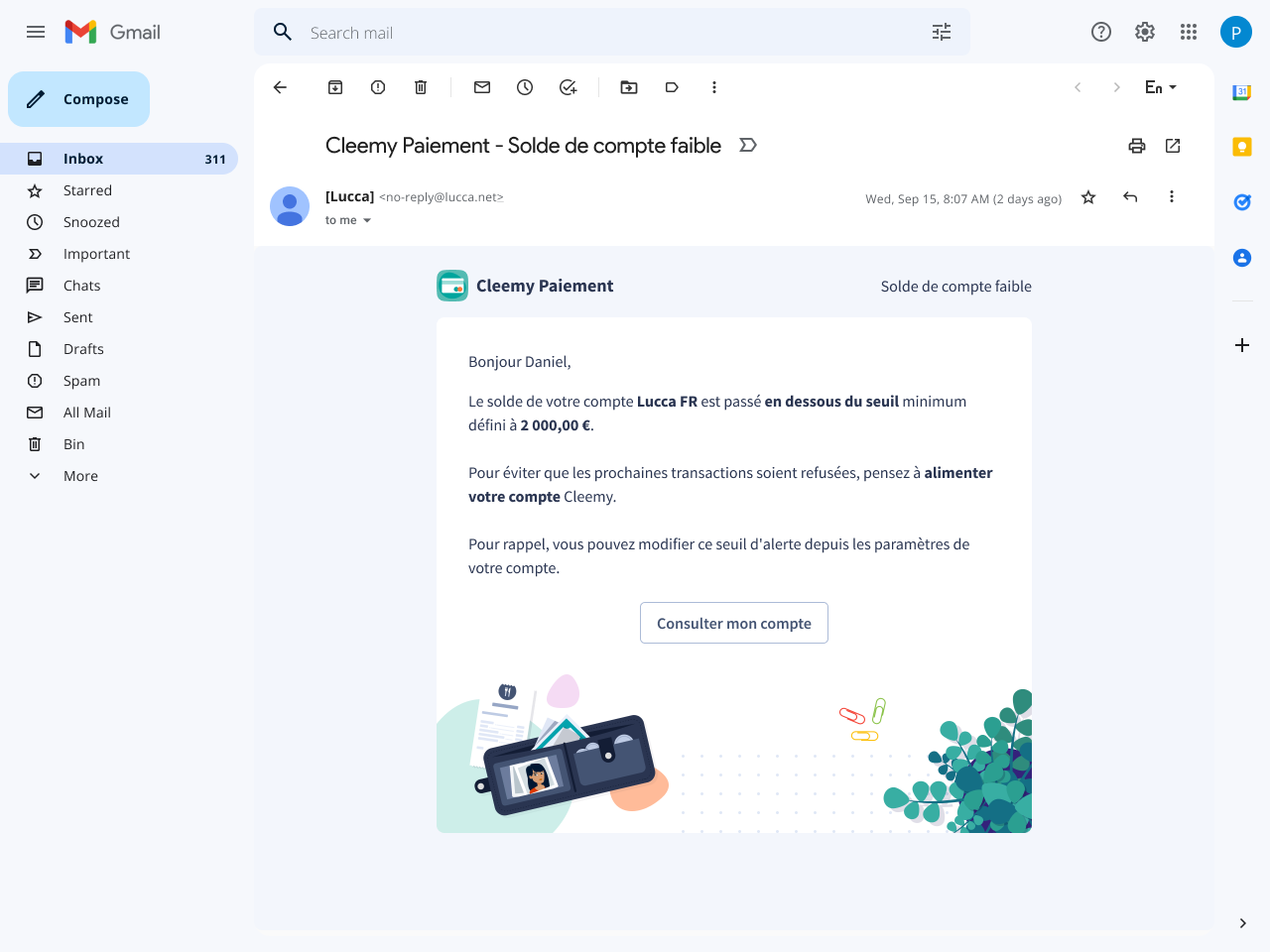Click the sender profile picture
The image size is (1270, 952).
click(290, 206)
